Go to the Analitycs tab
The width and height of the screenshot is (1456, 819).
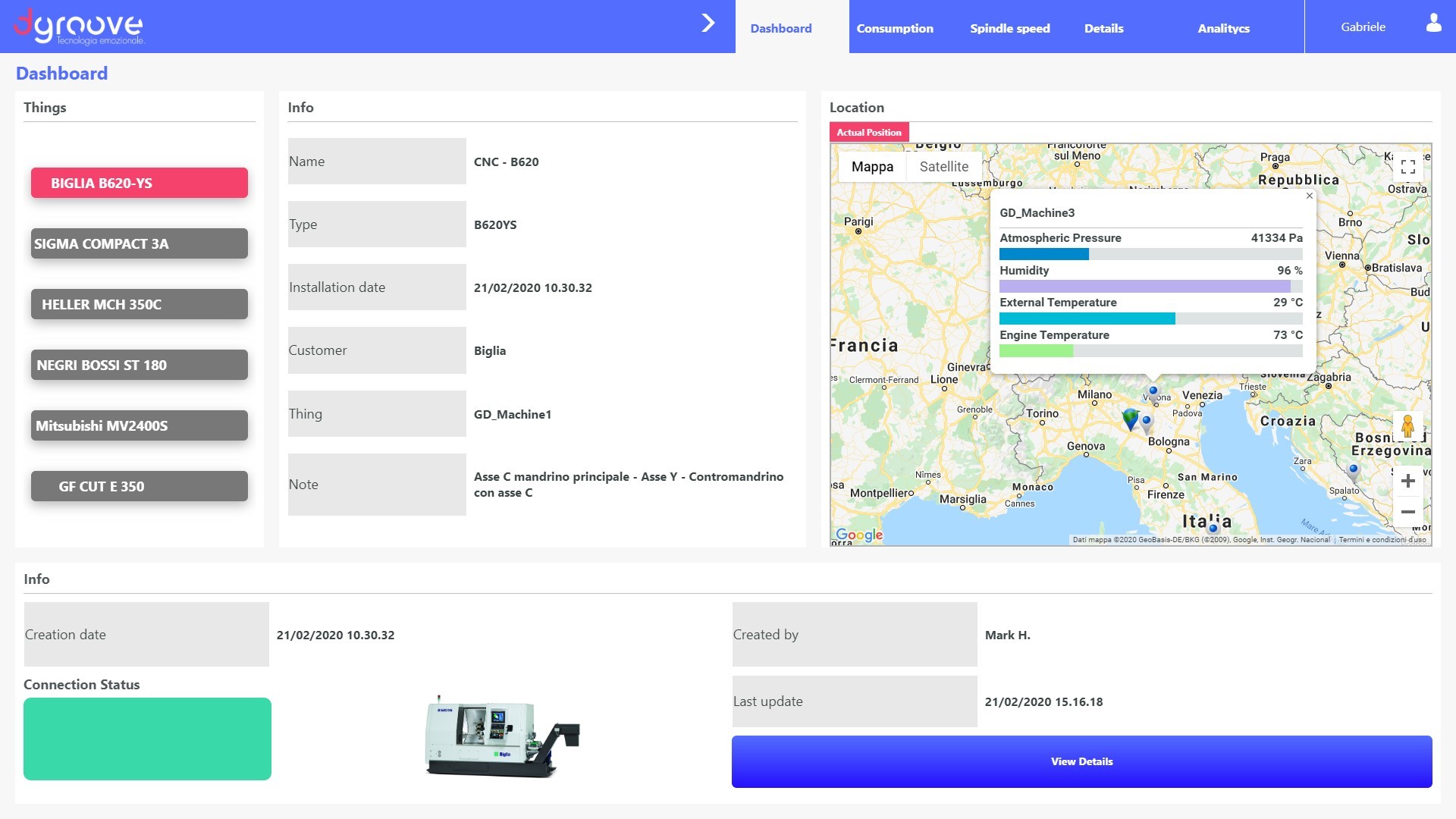pos(1223,28)
